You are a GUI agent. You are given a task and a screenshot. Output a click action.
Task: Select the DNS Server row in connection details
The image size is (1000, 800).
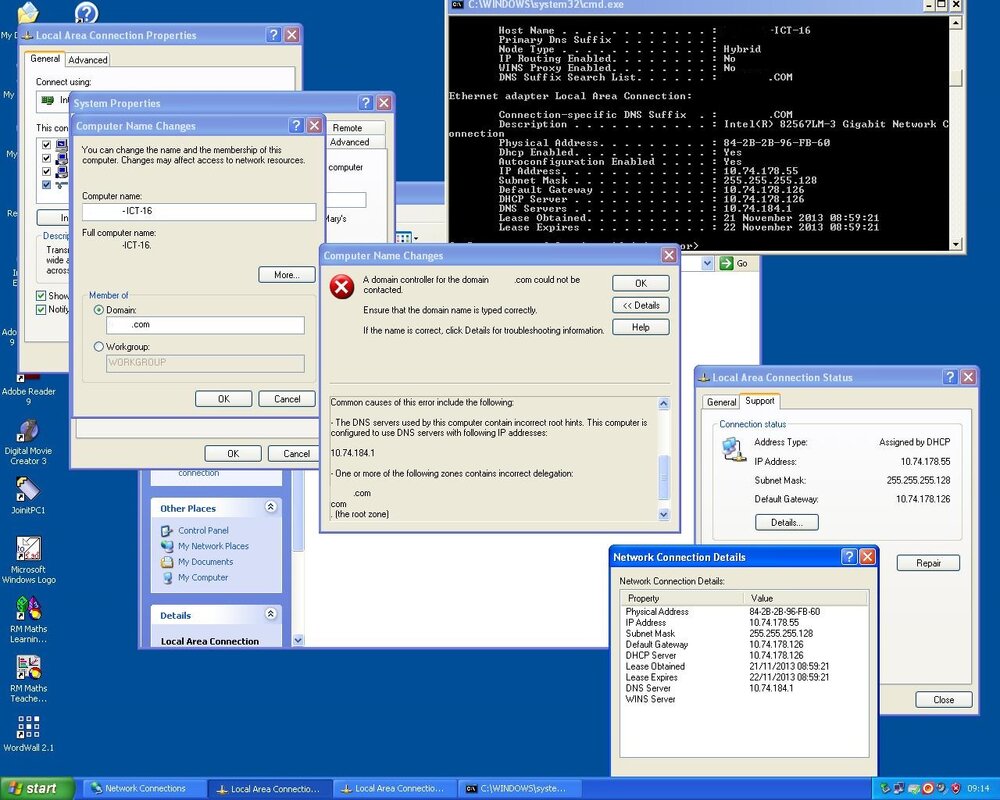click(744, 688)
